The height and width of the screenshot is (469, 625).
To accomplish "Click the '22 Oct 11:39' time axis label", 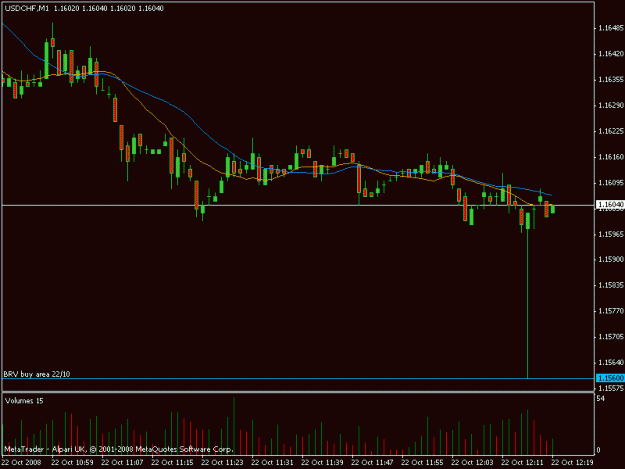I will coord(322,463).
